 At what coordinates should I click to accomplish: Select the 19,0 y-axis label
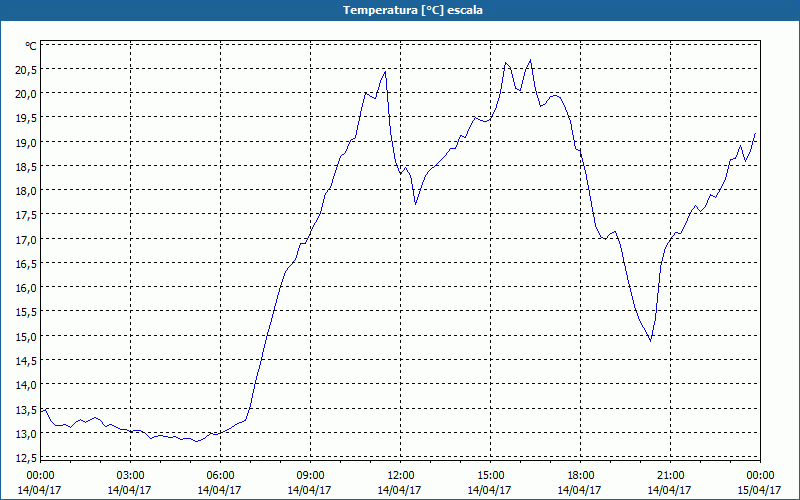(26, 143)
